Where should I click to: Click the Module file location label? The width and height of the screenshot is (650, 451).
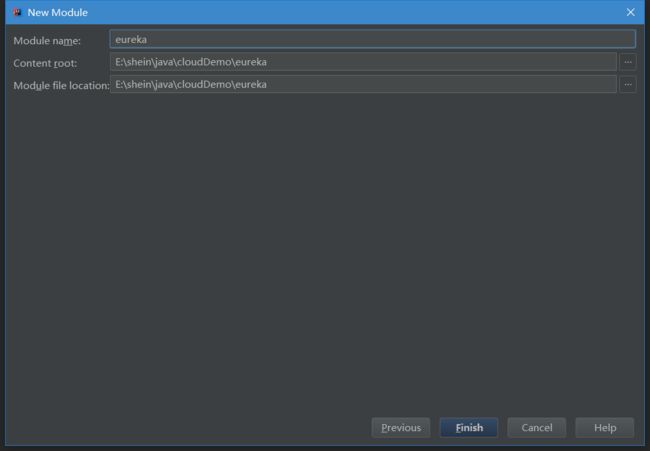(x=61, y=85)
